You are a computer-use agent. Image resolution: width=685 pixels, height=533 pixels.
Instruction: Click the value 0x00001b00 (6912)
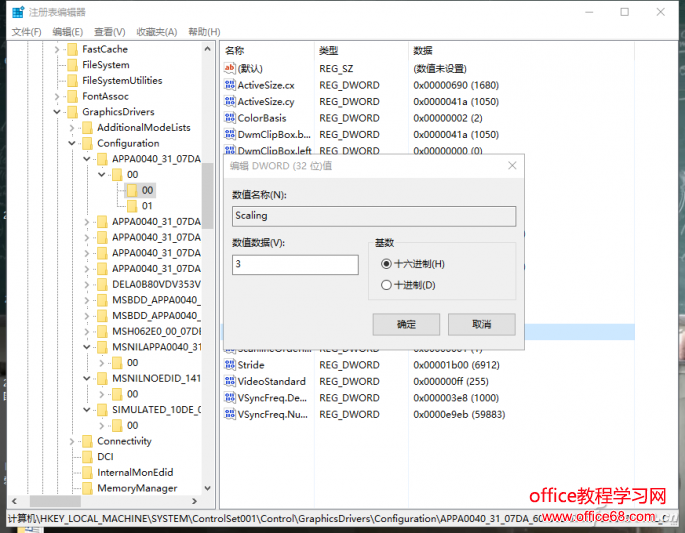tap(457, 365)
